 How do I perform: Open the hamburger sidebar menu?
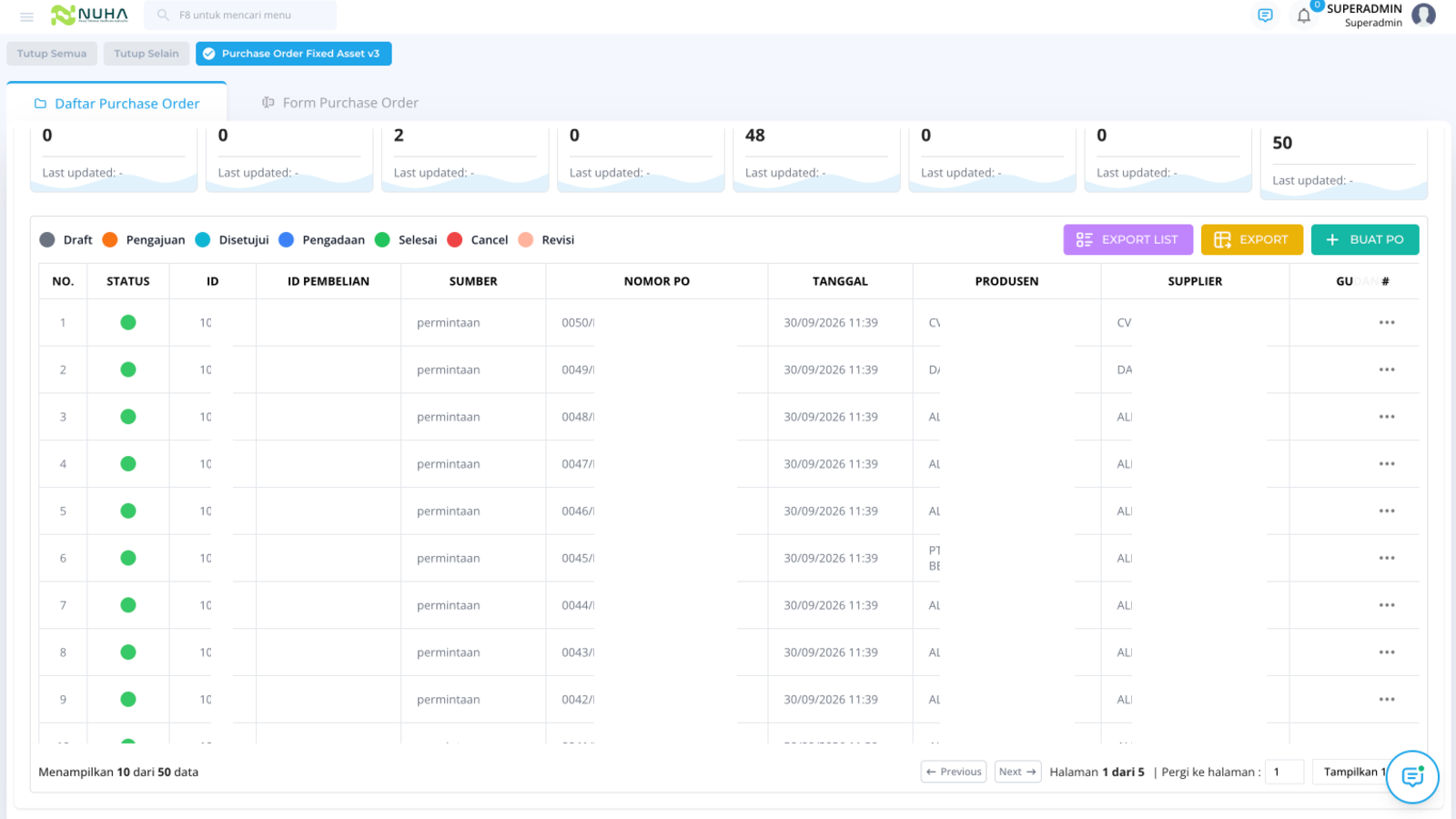26,16
